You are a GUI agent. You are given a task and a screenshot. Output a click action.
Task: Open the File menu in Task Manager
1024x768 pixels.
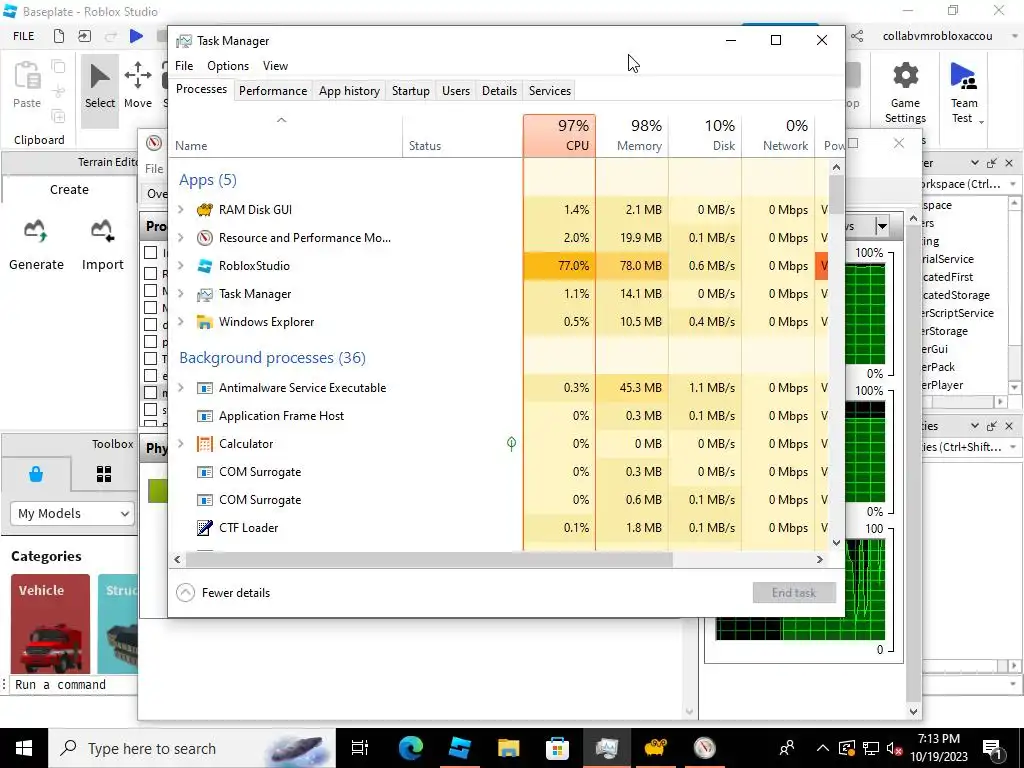tap(184, 66)
